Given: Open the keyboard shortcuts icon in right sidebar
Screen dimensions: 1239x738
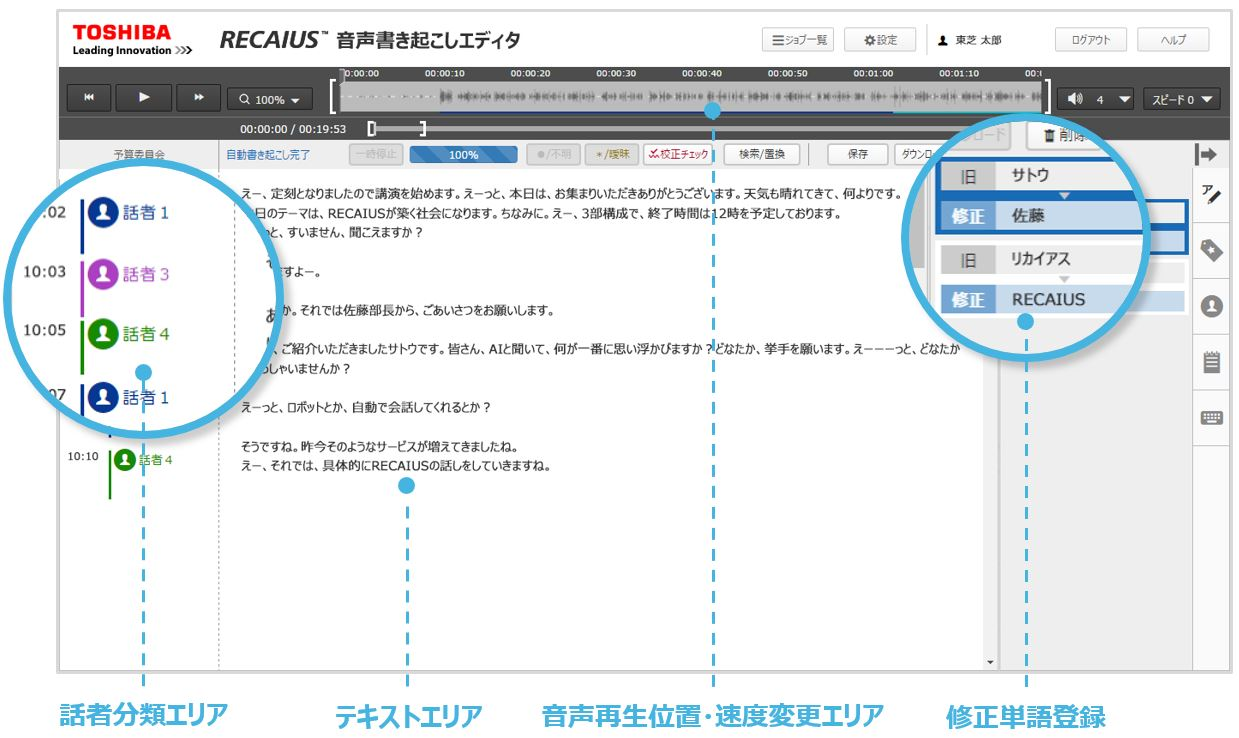Looking at the screenshot, I should [1211, 418].
